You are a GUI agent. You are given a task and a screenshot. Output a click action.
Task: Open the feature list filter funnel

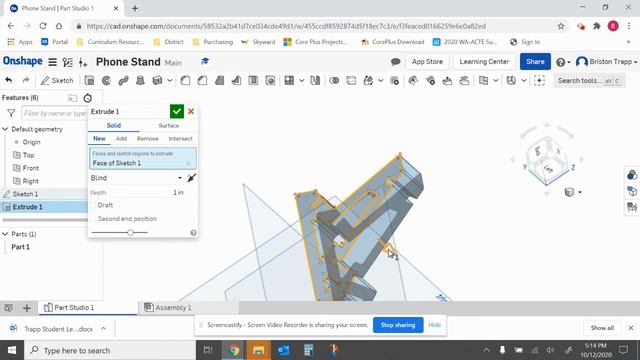coord(11,113)
